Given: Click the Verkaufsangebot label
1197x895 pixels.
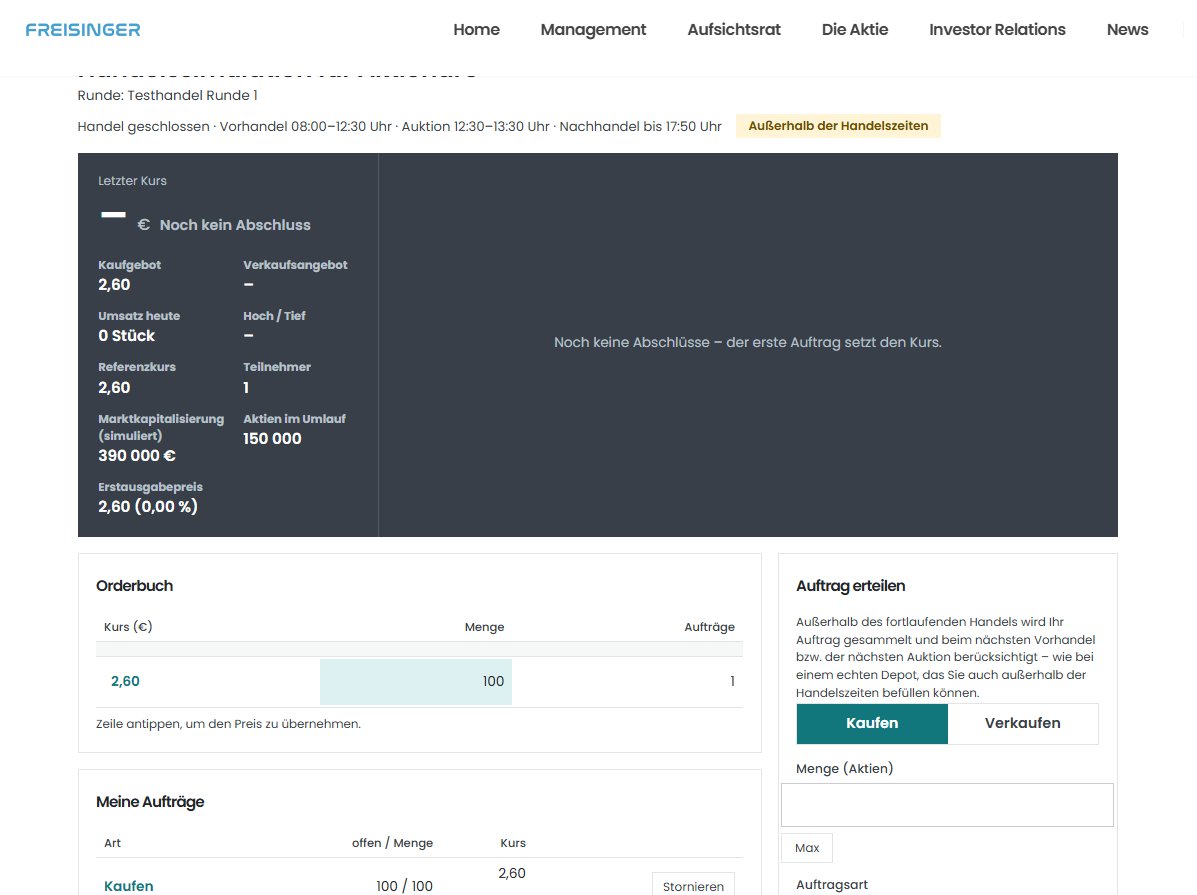Looking at the screenshot, I should point(295,265).
